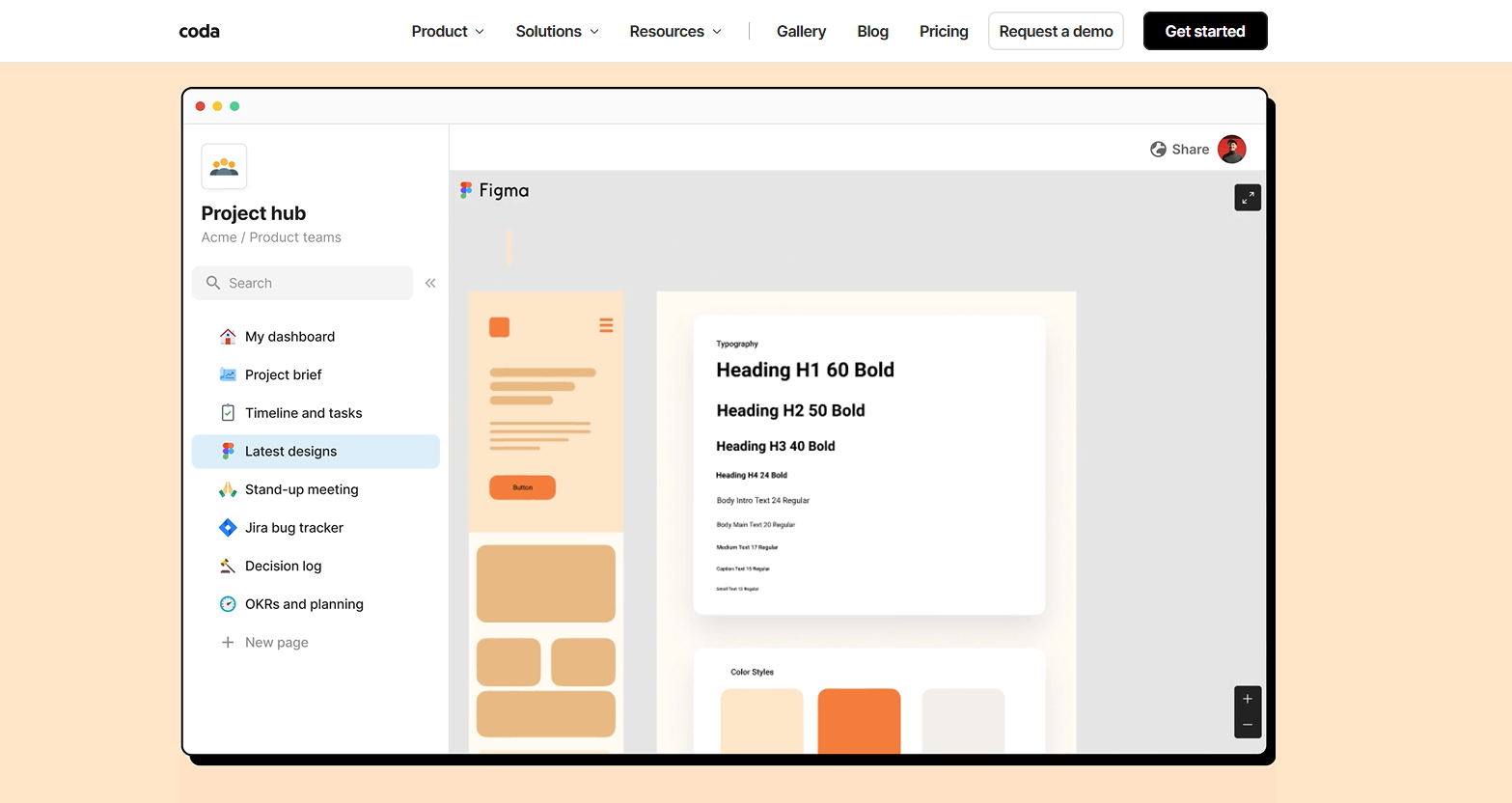1512x803 pixels.
Task: Go to the Gallery page
Action: [801, 31]
